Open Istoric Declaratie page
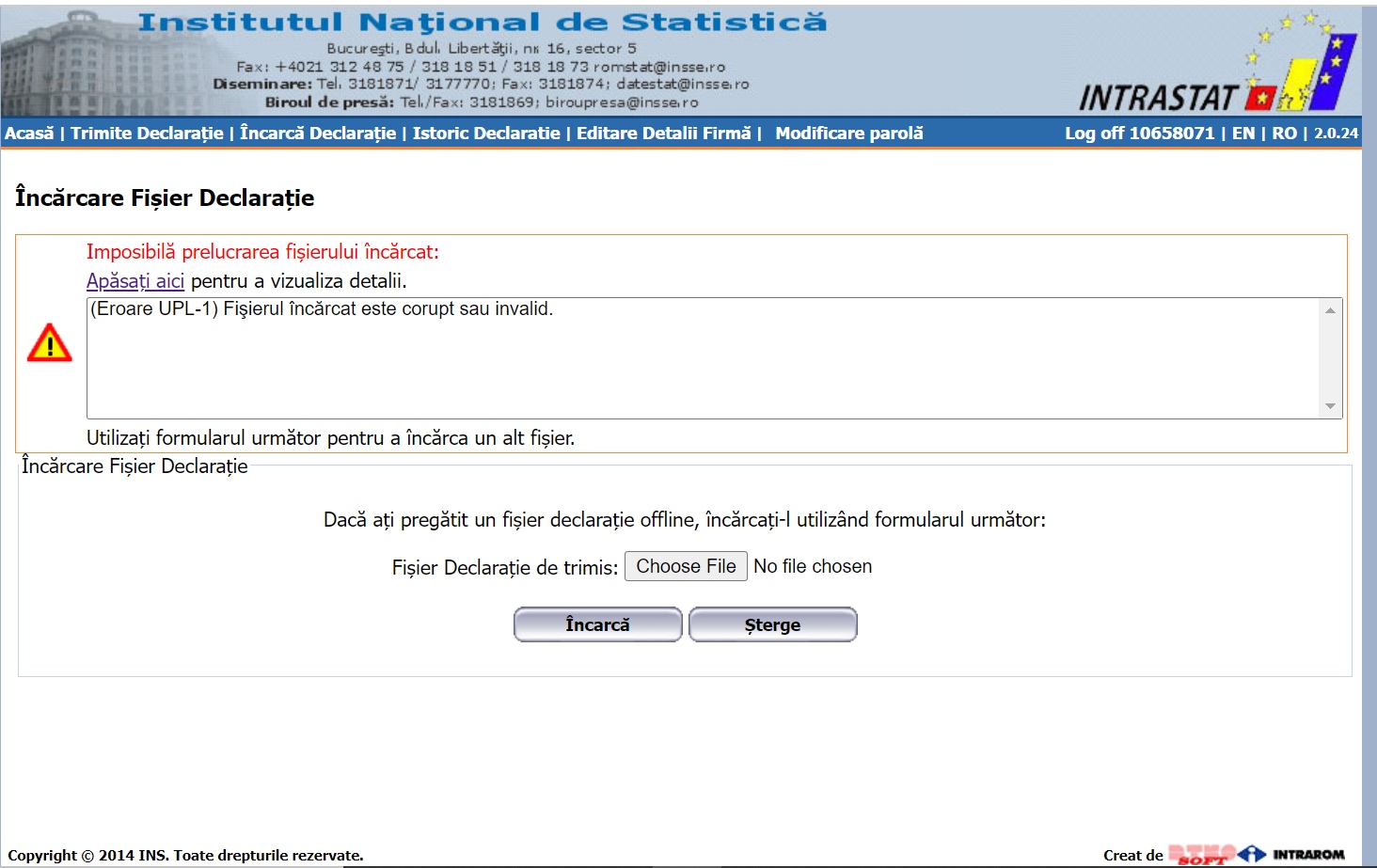The height and width of the screenshot is (868, 1377). pyautogui.click(x=486, y=133)
